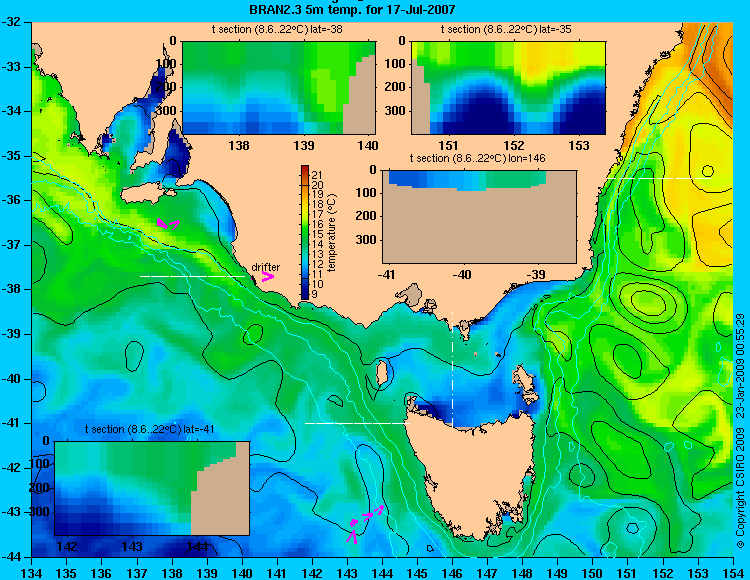Click the -35 latitude tick on left axis
This screenshot has width=750, height=580.
coord(11,156)
